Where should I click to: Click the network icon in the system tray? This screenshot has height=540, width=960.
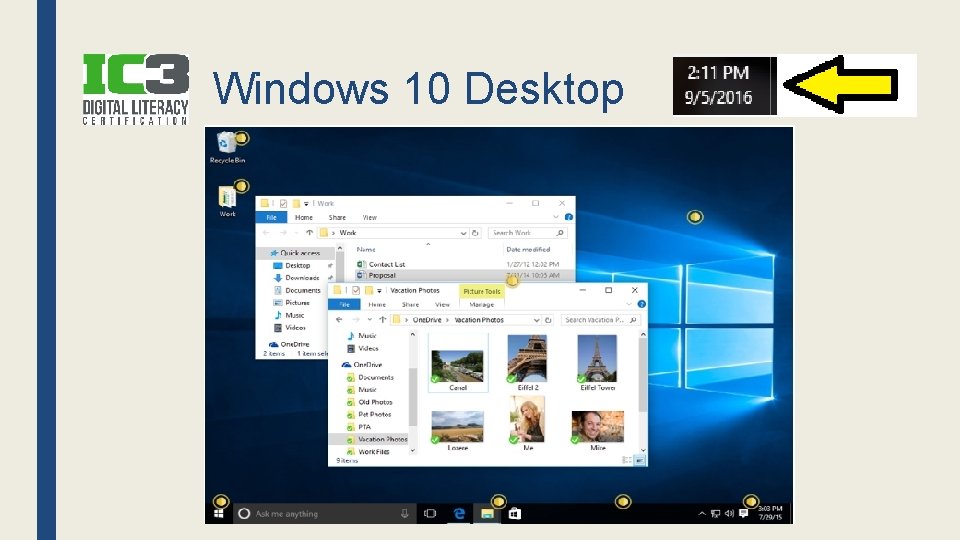[715, 514]
